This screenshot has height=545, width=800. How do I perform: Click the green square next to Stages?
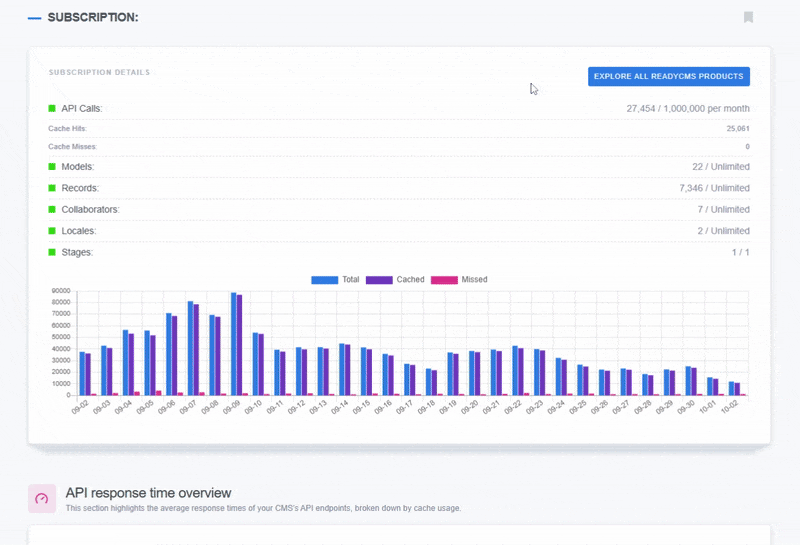click(52, 252)
